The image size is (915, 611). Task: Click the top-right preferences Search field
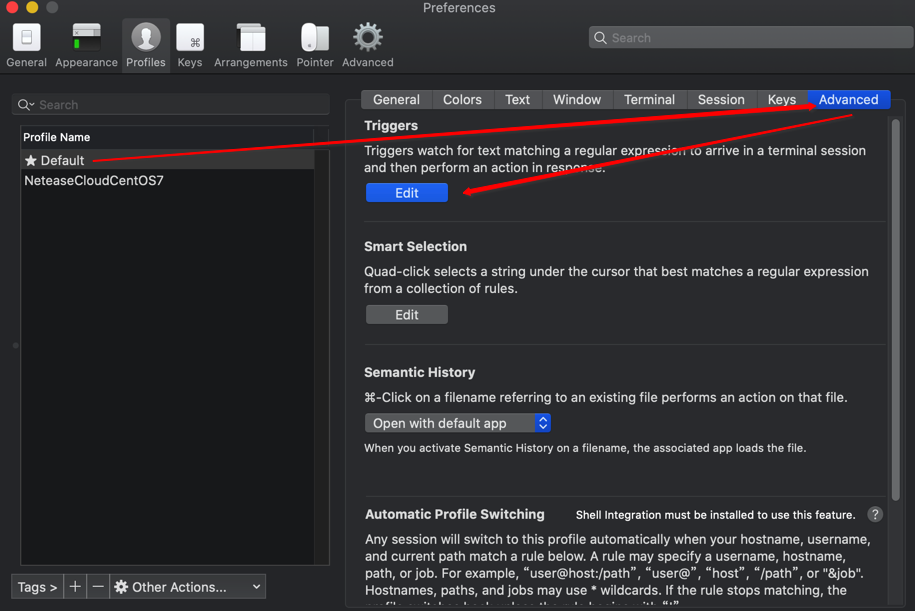click(x=751, y=38)
